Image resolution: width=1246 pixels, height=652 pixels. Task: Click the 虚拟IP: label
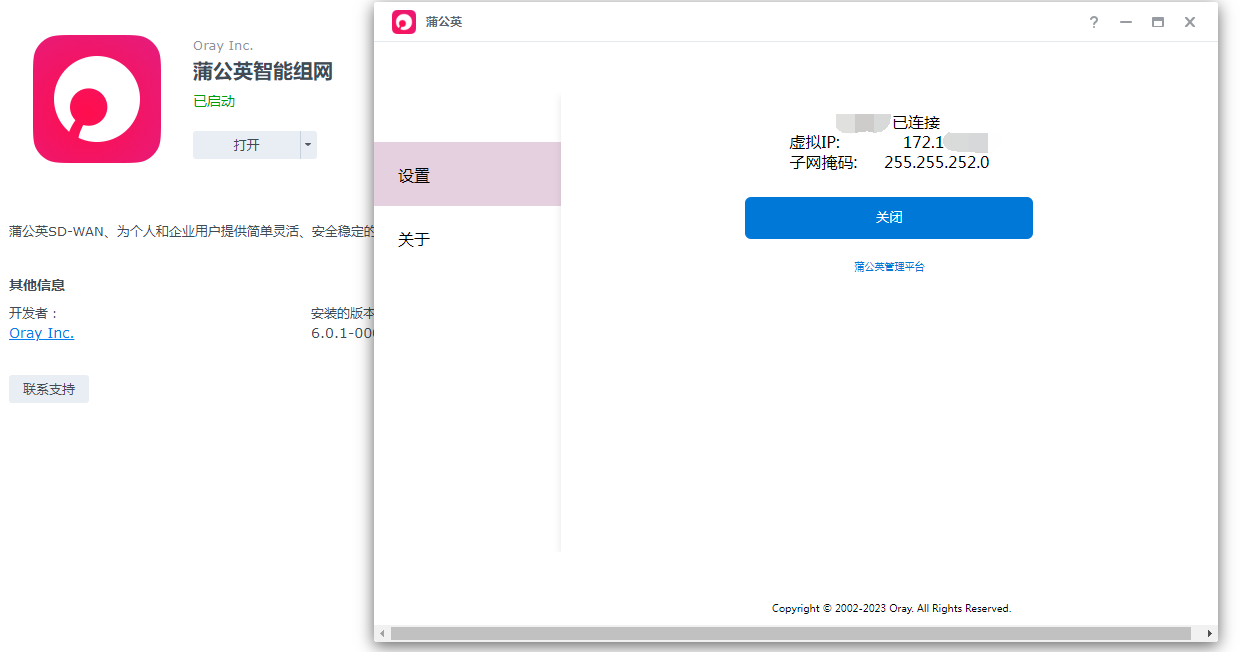815,142
